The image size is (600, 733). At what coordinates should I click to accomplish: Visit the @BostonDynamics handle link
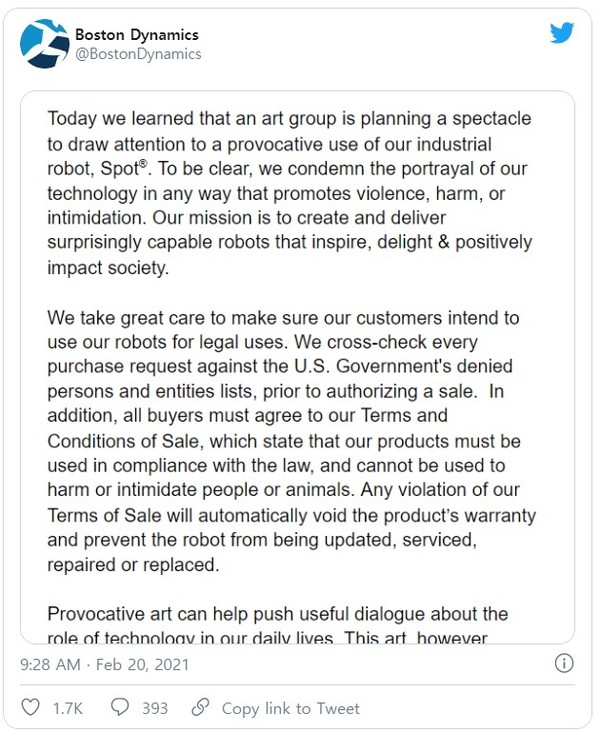click(x=138, y=54)
